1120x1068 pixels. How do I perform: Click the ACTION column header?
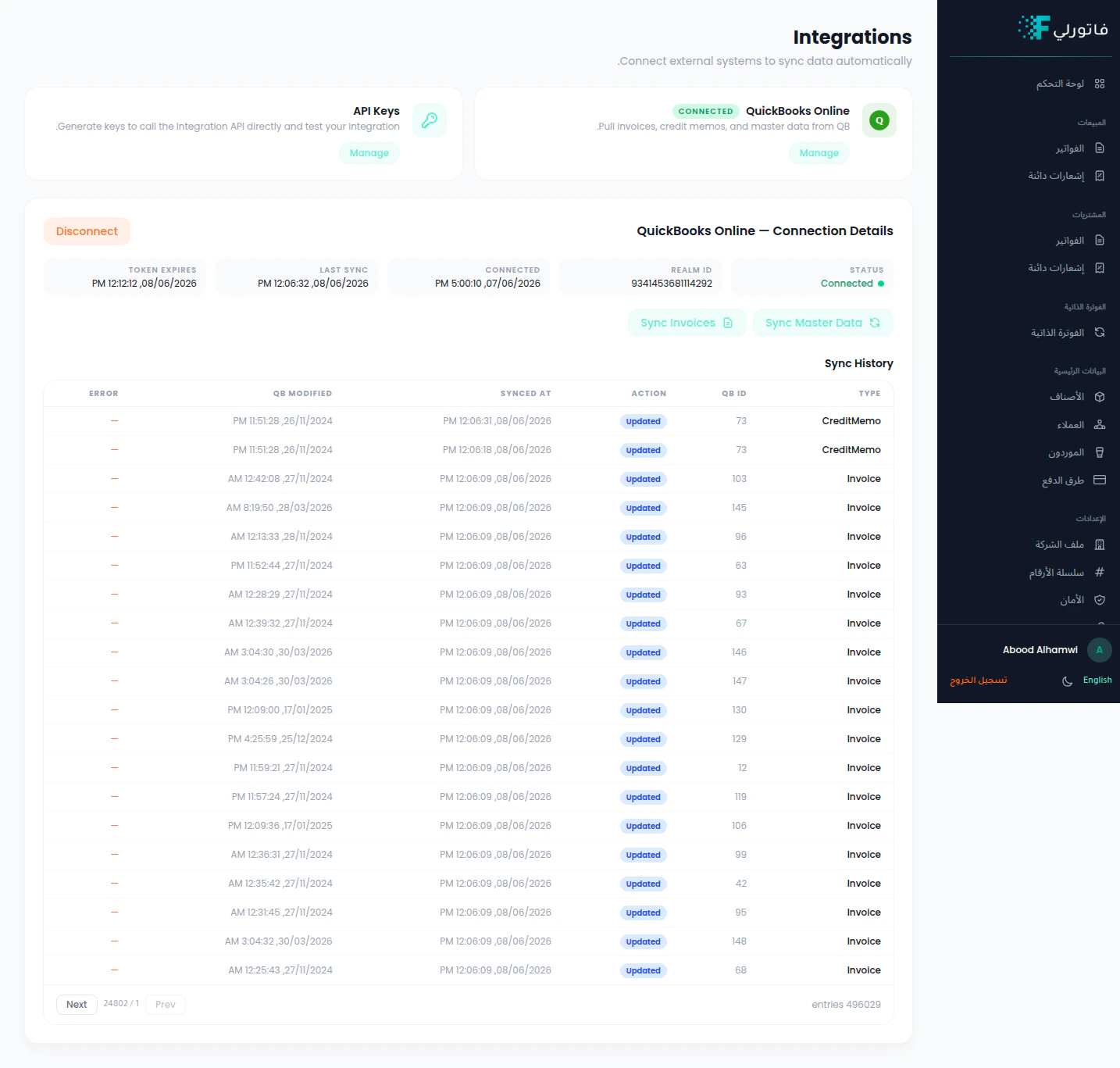point(649,394)
